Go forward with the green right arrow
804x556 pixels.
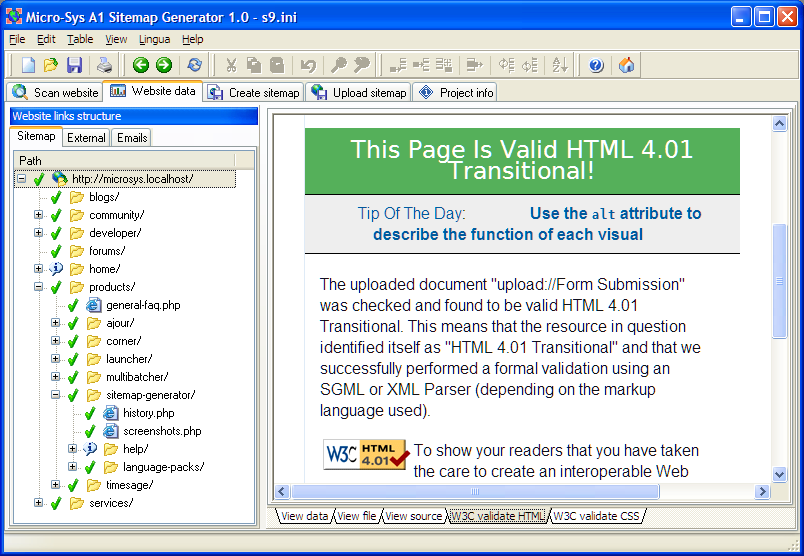[x=164, y=65]
